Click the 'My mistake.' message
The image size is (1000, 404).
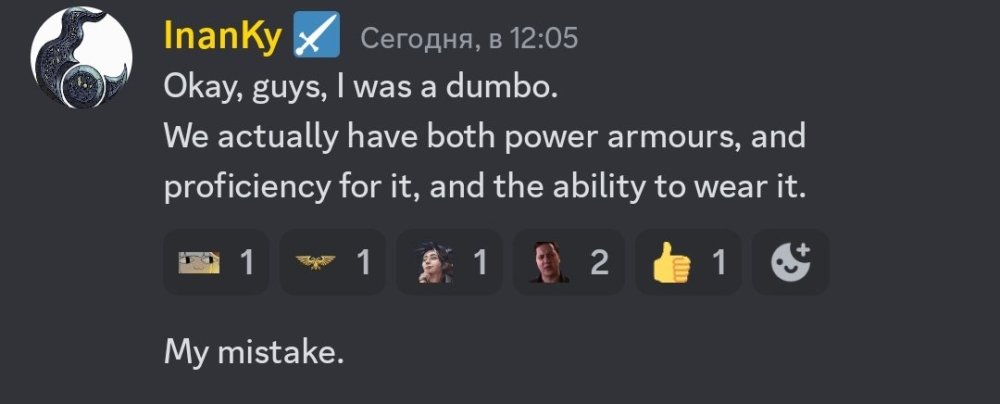pos(254,352)
